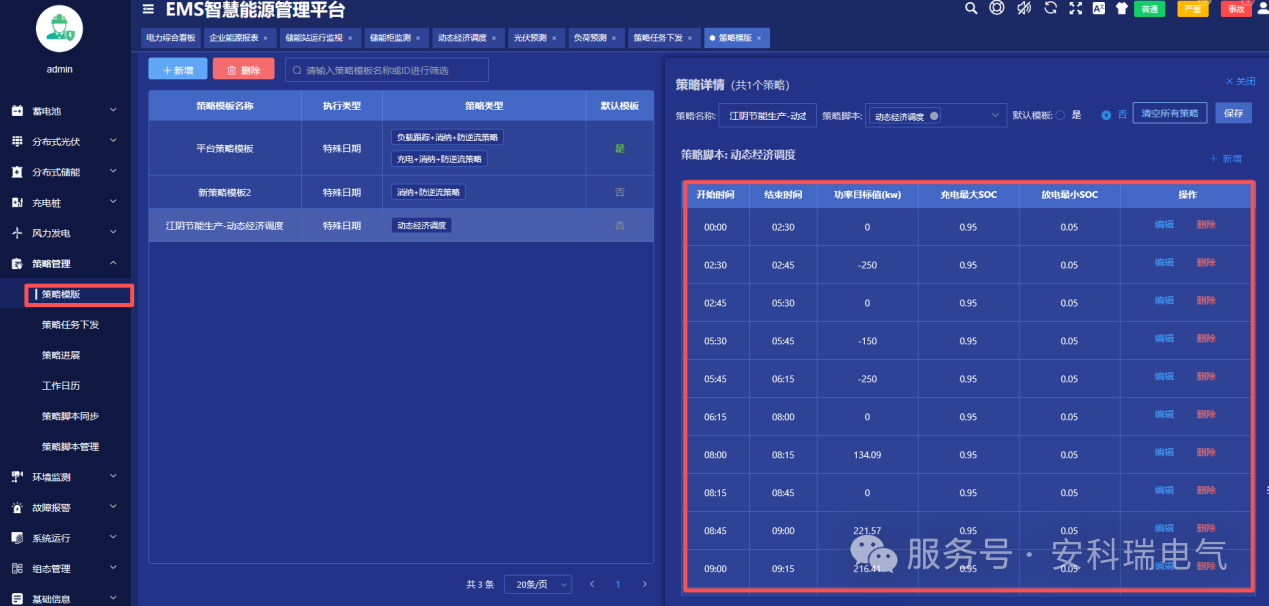
Task: Click the refresh icon in top bar
Action: point(1050,8)
